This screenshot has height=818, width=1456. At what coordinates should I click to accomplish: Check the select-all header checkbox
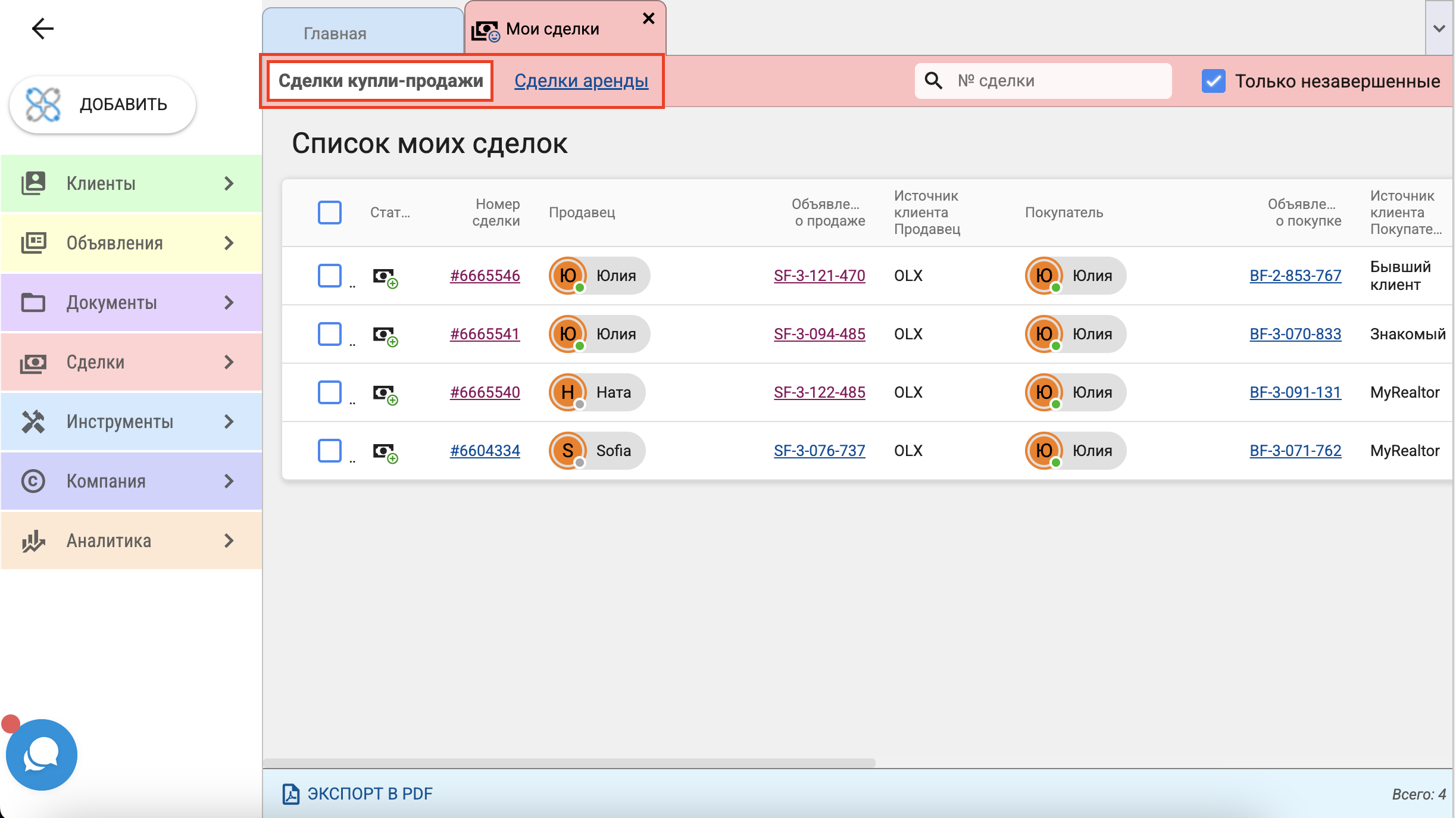(330, 213)
